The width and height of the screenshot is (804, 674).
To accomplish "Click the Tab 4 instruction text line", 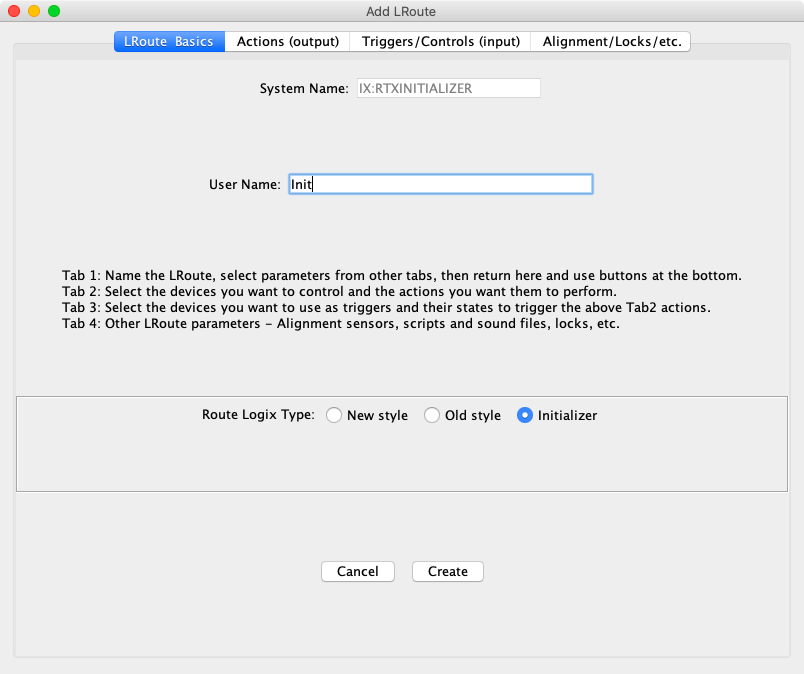I will tap(340, 323).
